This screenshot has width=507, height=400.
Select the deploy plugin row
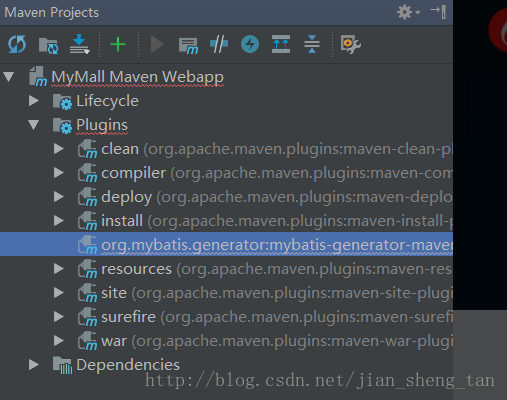click(226, 197)
